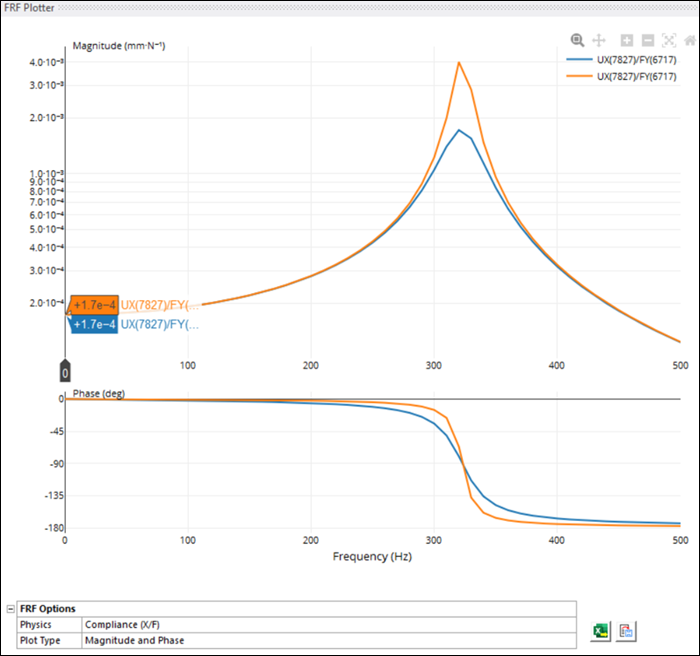Click the Zoom out minus icon
Image resolution: width=700 pixels, height=656 pixels.
pos(648,40)
